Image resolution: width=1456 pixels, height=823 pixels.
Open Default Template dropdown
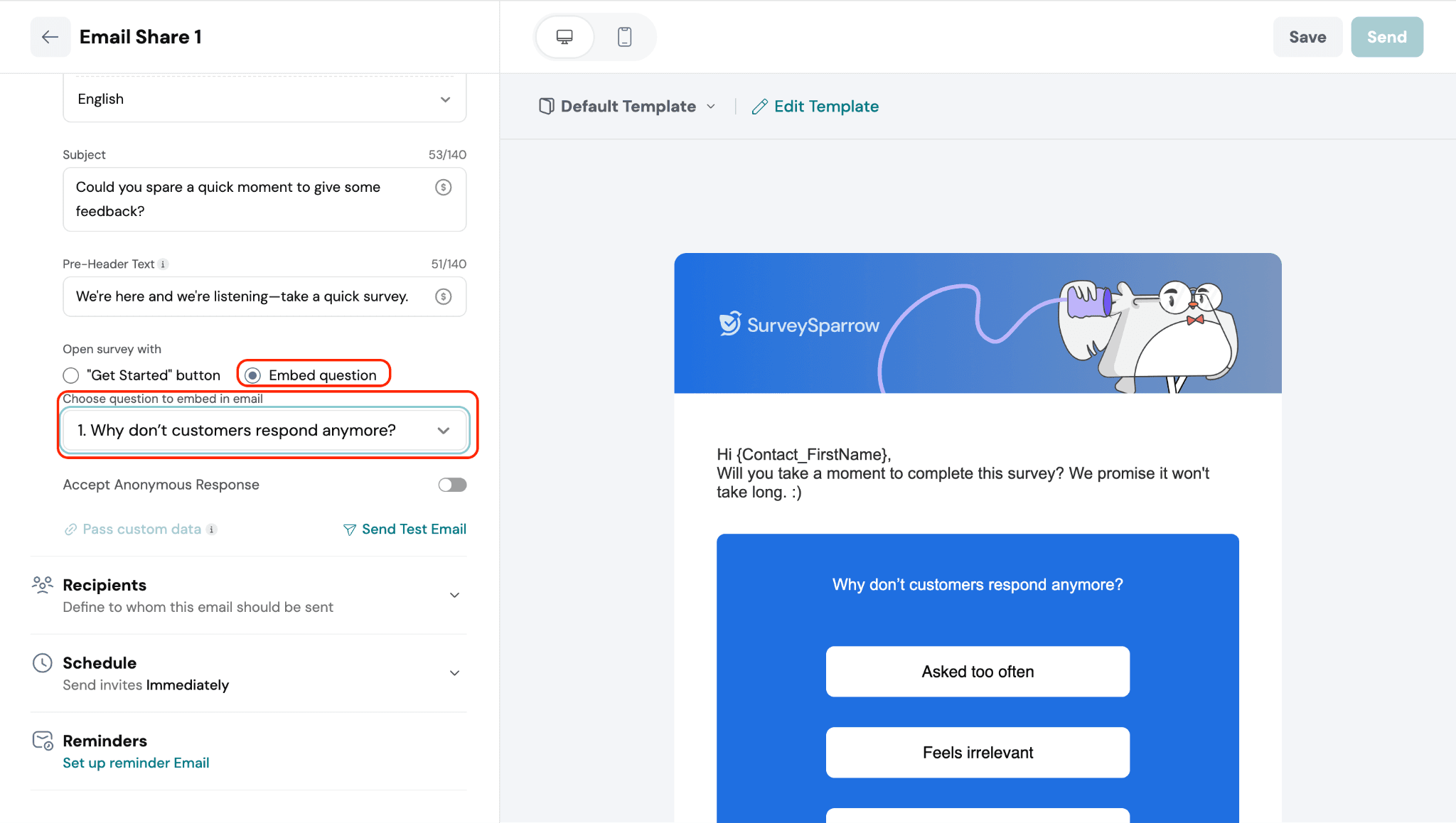pyautogui.click(x=627, y=107)
